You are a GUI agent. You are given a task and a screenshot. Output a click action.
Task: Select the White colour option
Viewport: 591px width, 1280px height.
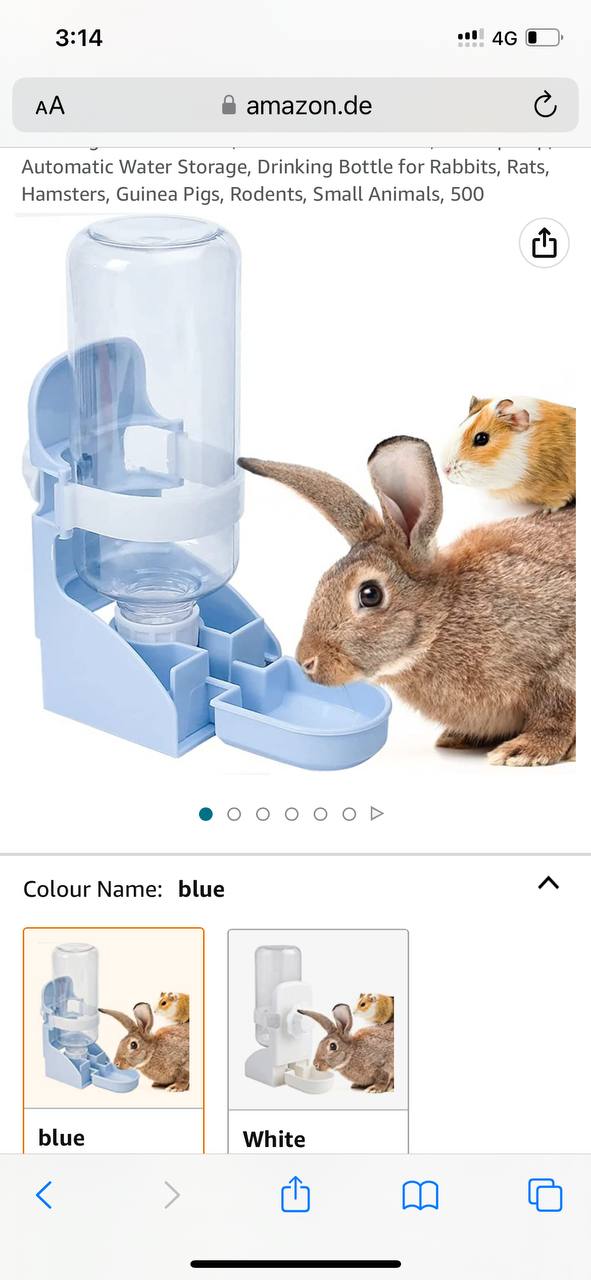pyautogui.click(x=318, y=1041)
